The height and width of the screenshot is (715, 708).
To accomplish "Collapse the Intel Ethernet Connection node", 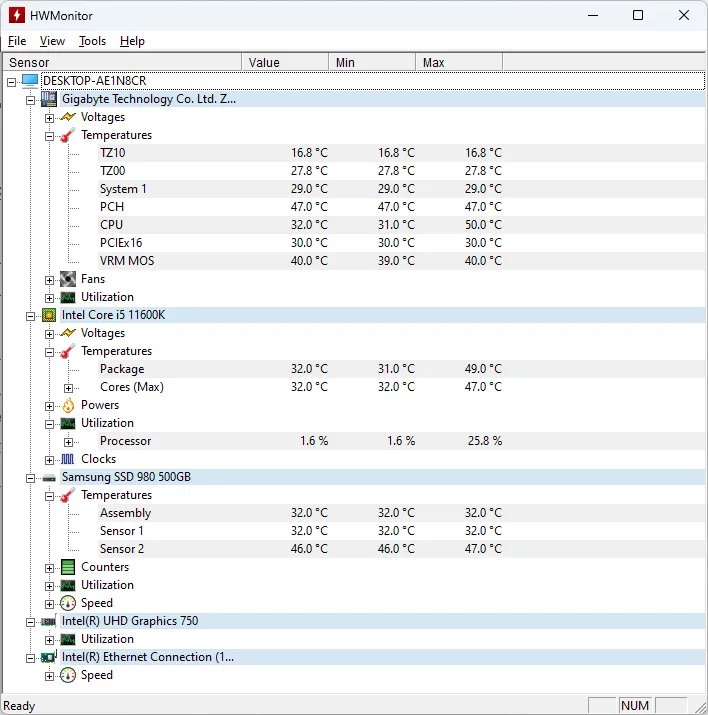I will [31, 658].
